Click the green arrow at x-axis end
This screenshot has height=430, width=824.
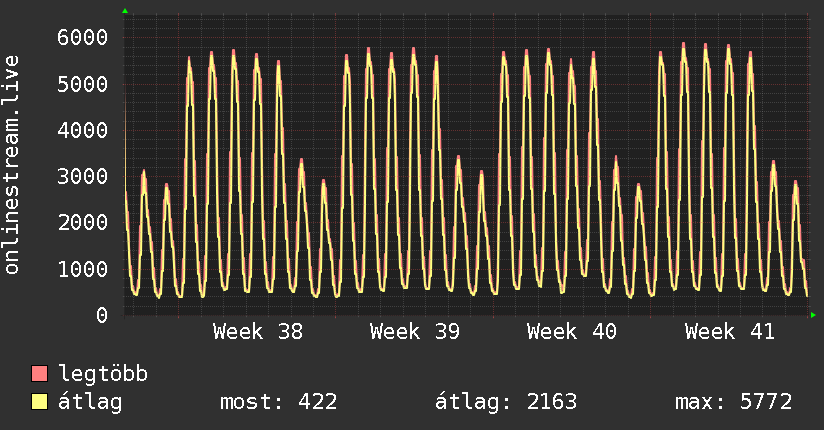[x=813, y=315]
